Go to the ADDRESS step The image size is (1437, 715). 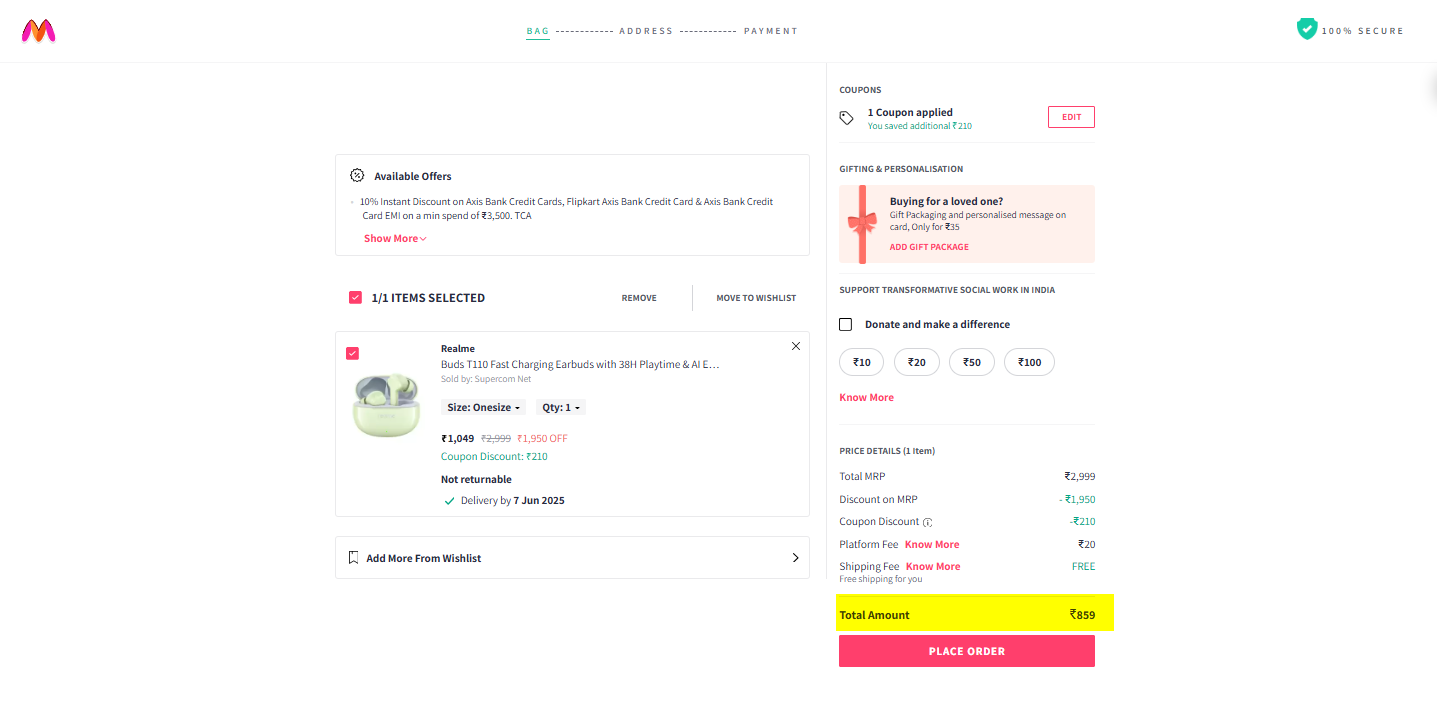pos(646,31)
